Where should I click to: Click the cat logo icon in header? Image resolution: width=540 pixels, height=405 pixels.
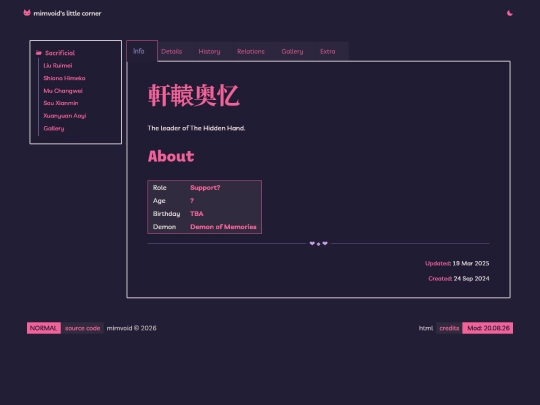click(27, 13)
